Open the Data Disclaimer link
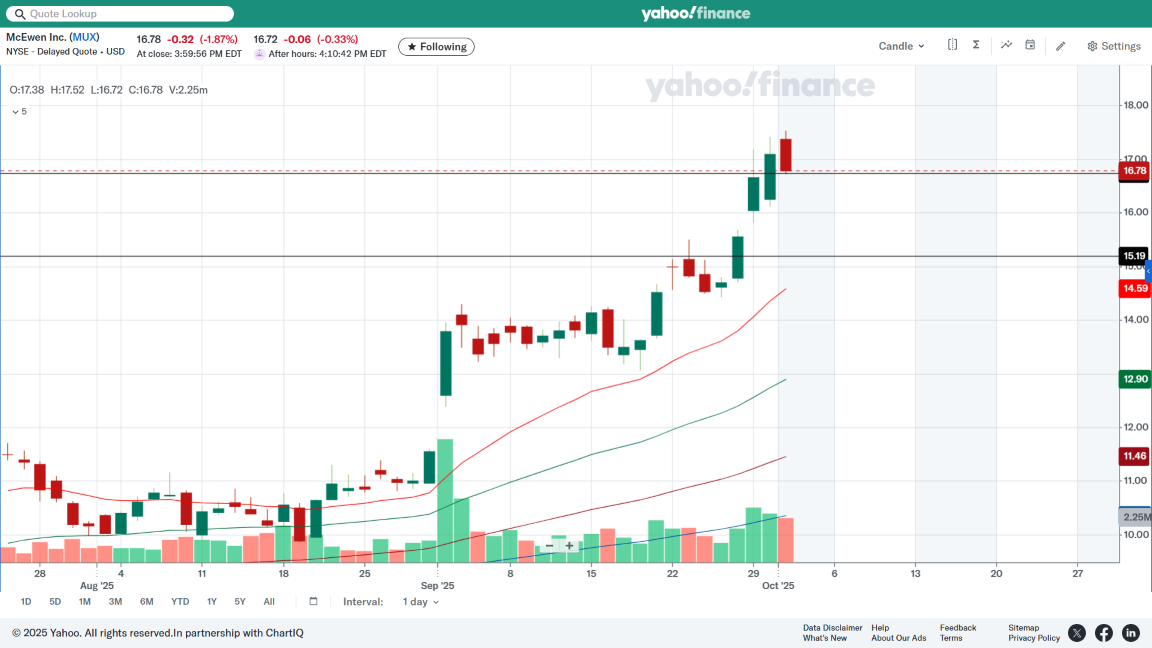 tap(832, 628)
